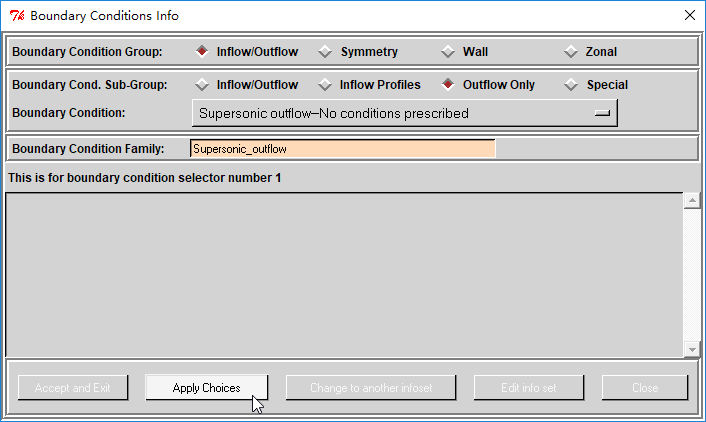Click 'This is for boundary condition selector number 1' text

tap(145, 178)
